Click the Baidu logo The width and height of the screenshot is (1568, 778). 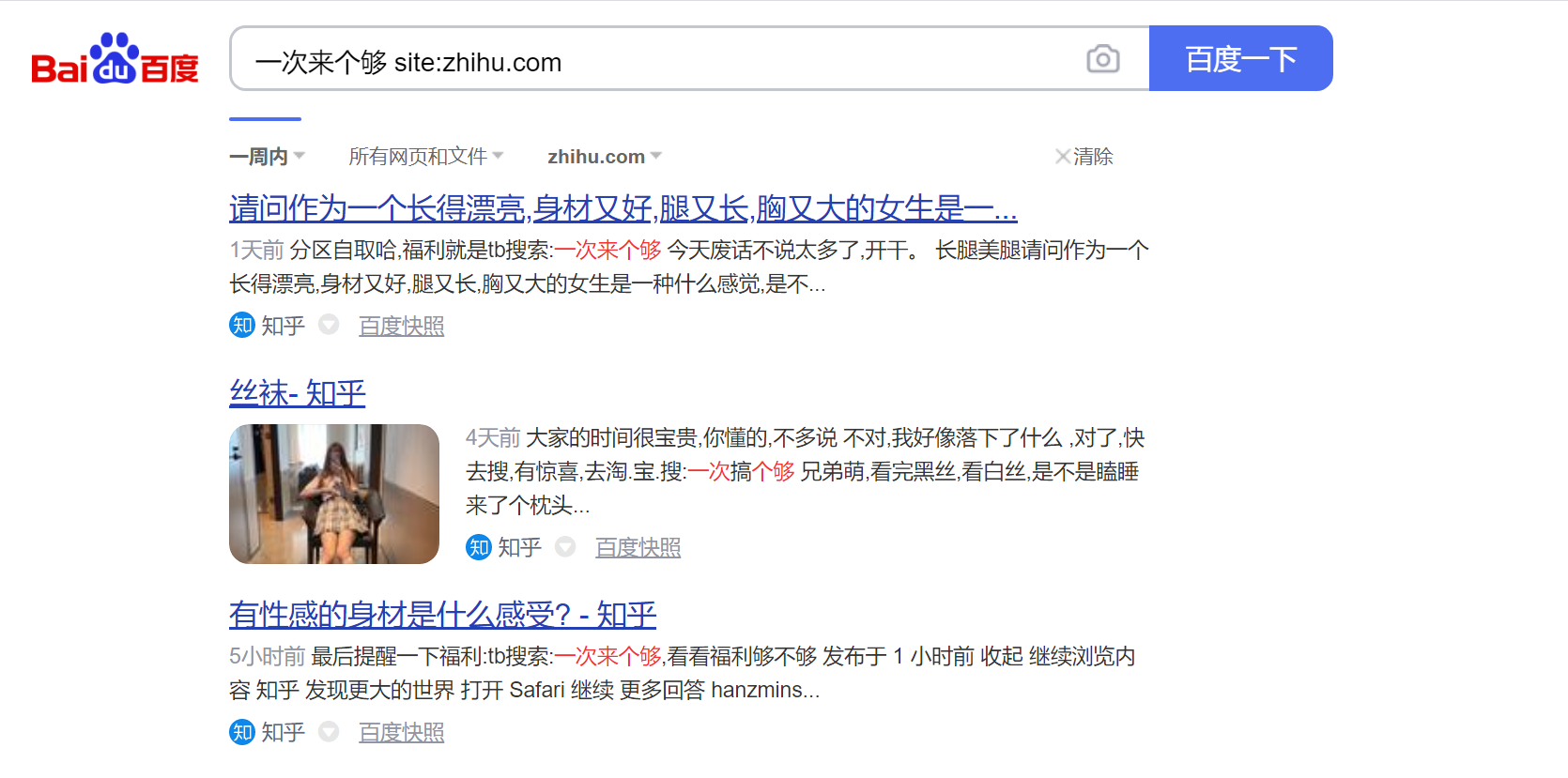(115, 58)
